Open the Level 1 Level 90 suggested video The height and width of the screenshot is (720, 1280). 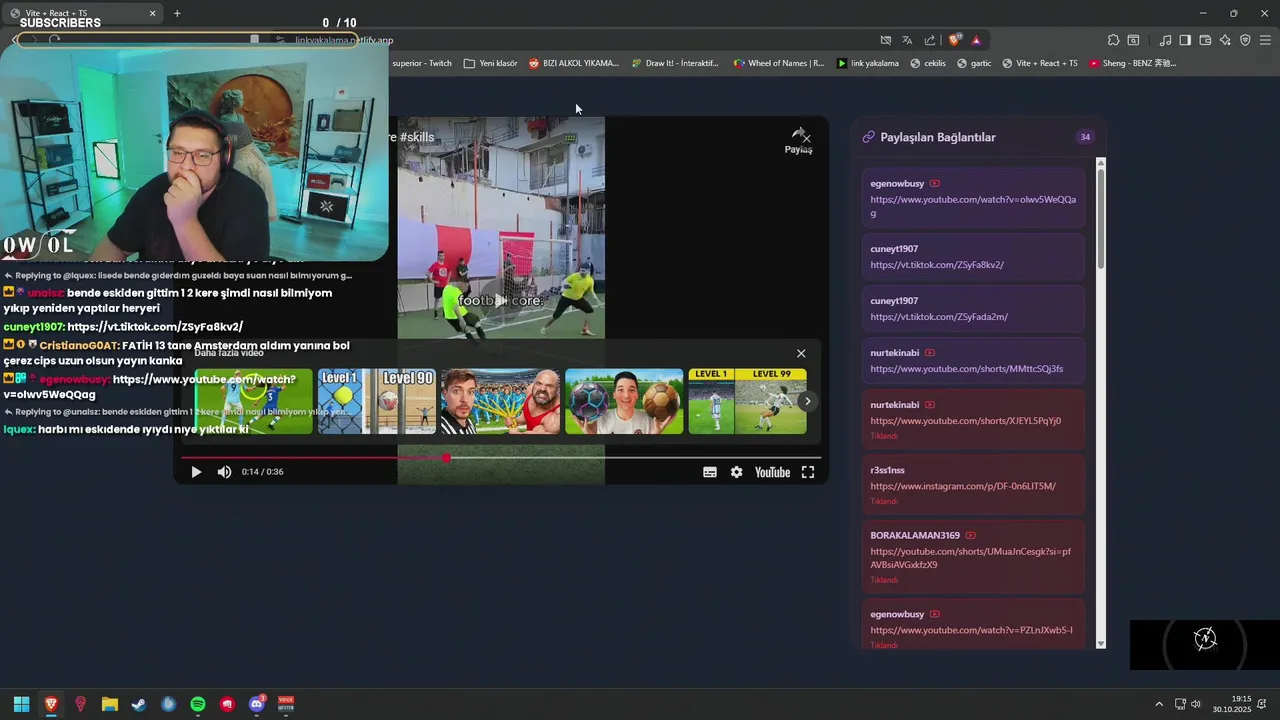[377, 401]
